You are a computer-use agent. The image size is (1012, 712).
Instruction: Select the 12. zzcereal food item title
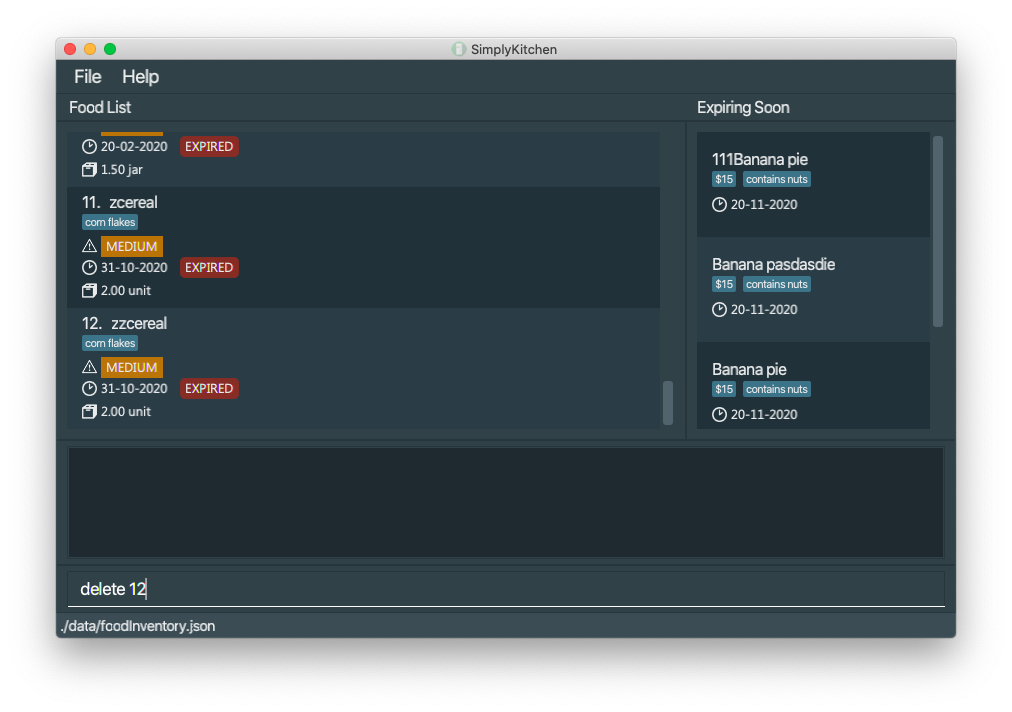[124, 323]
